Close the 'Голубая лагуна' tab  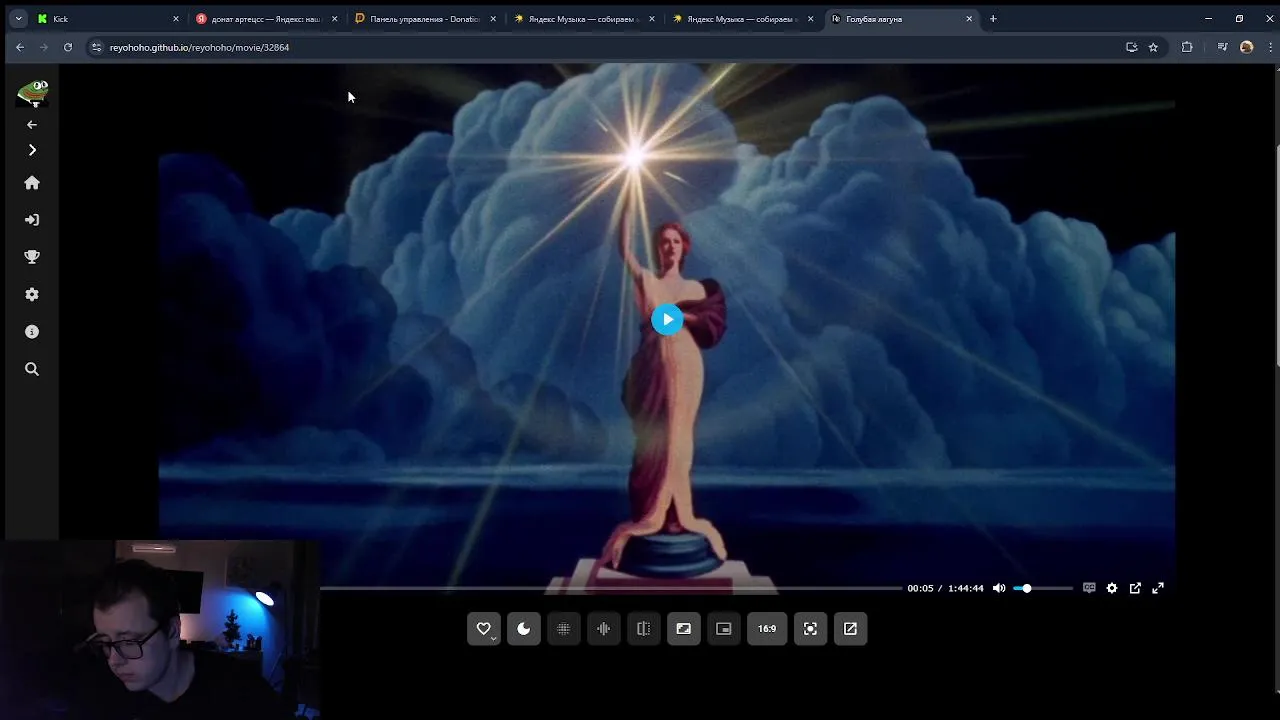(x=969, y=19)
